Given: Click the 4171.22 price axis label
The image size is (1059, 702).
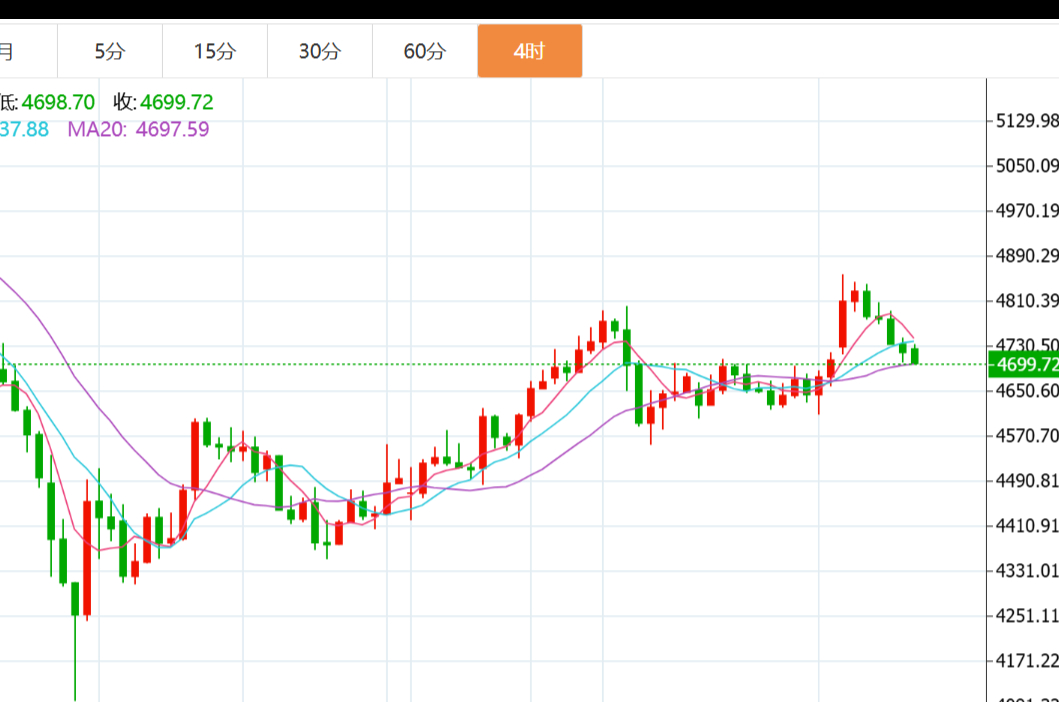Looking at the screenshot, I should click(x=1026, y=661).
